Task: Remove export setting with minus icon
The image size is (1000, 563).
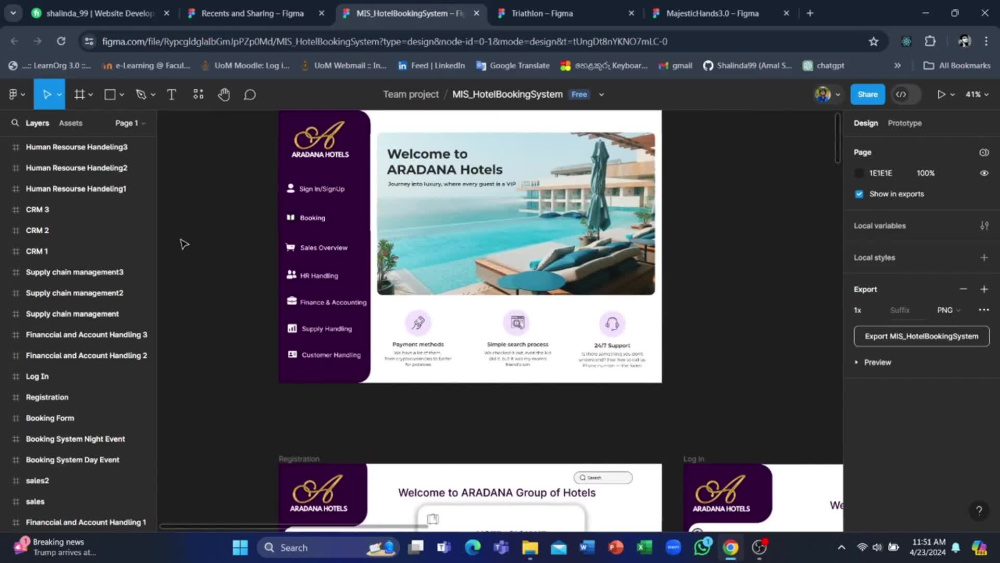Action: [963, 289]
